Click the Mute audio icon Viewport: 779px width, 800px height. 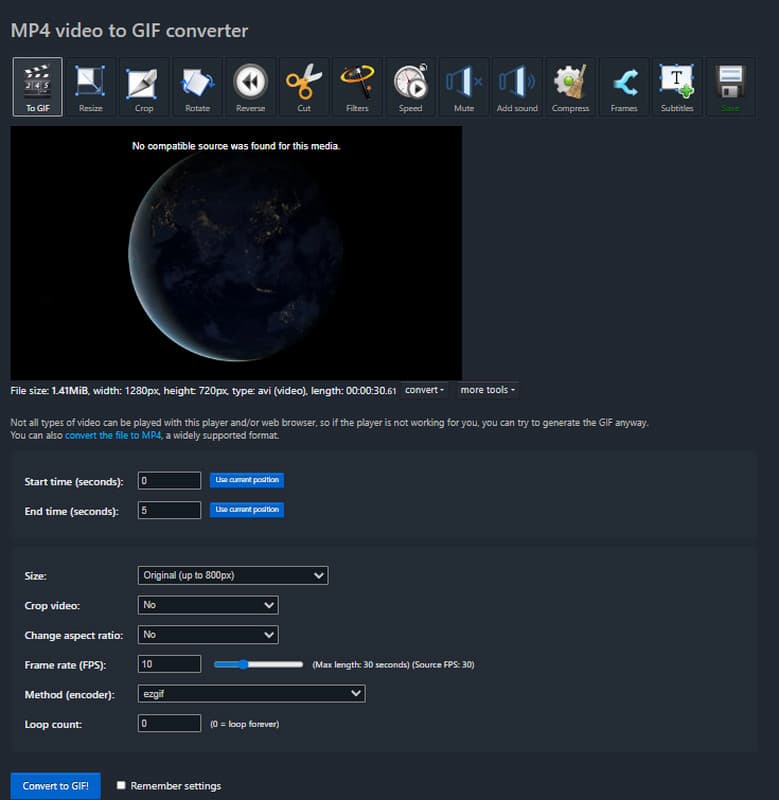[x=464, y=86]
